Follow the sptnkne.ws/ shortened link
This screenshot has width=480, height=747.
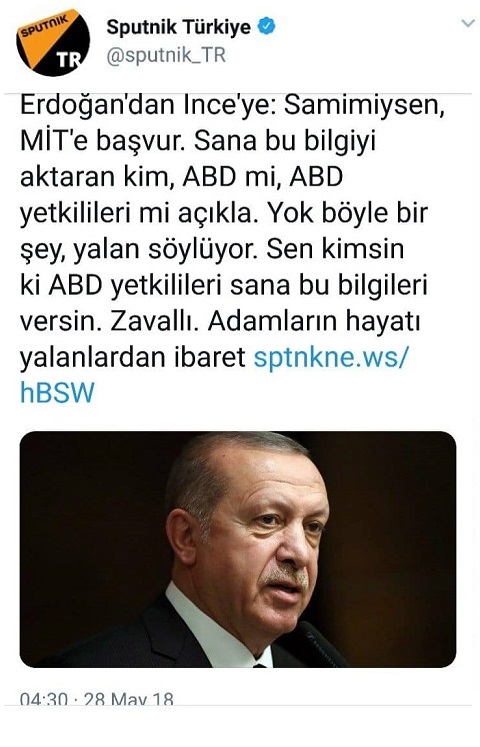click(331, 357)
